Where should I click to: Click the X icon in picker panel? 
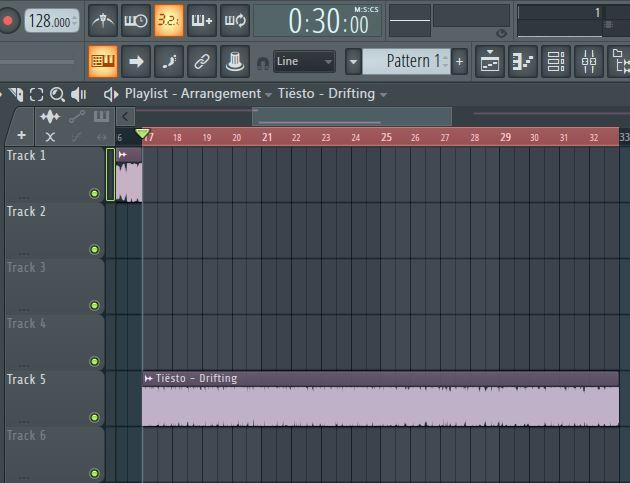coord(50,137)
